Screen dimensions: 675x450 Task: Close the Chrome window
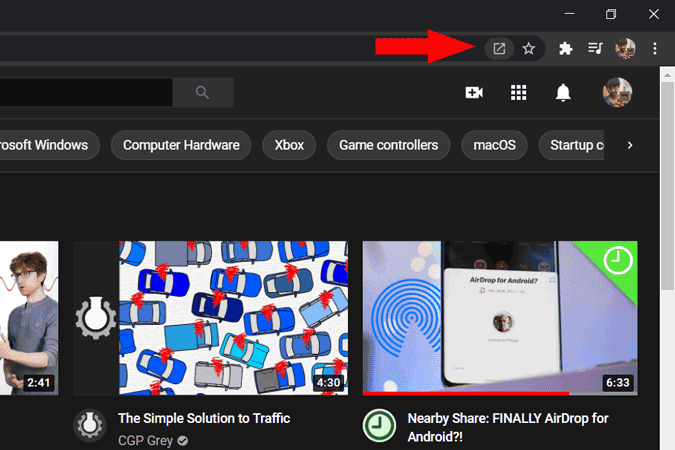coord(654,14)
